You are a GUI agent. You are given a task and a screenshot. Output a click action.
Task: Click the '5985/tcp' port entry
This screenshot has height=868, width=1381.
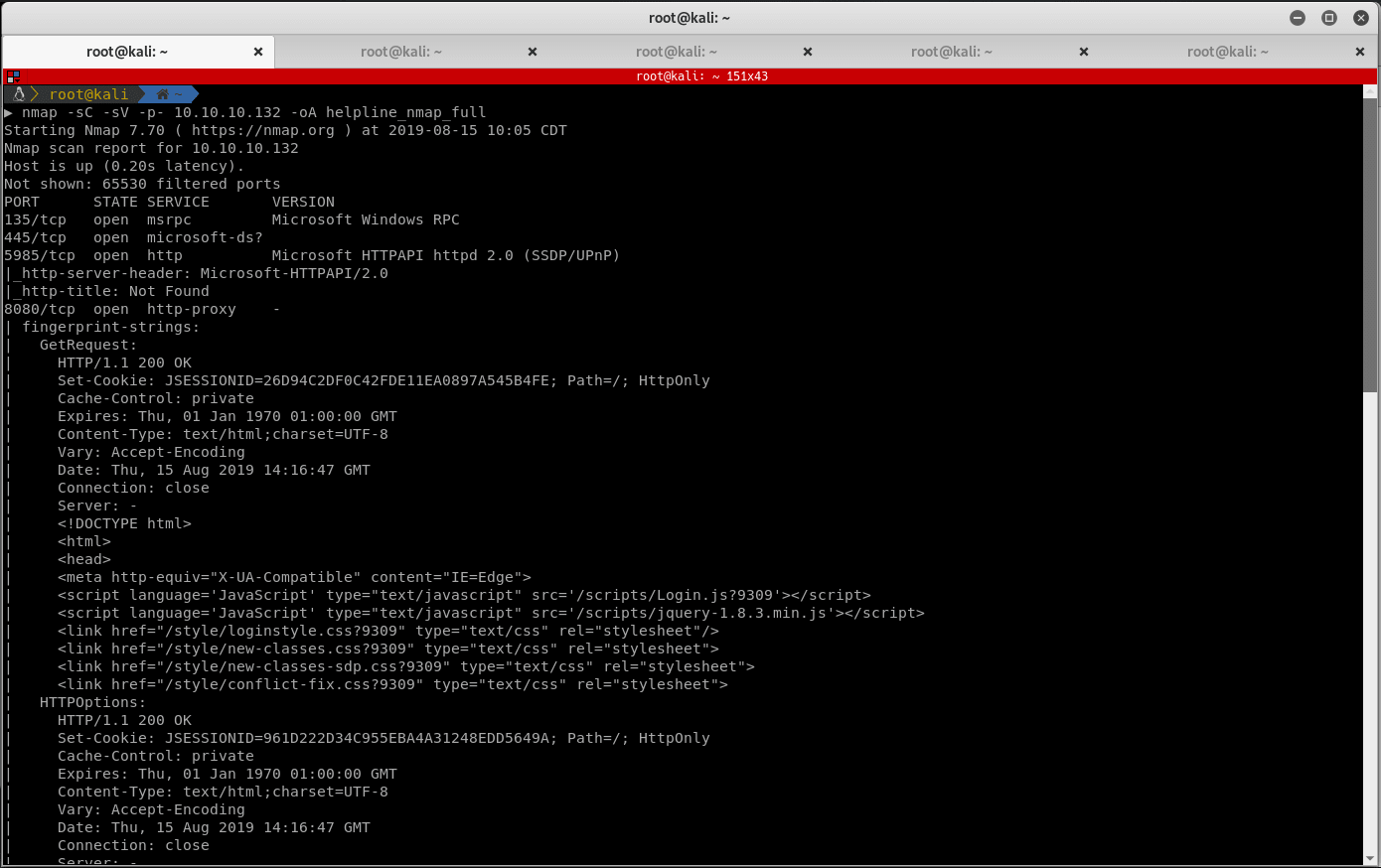click(x=40, y=255)
